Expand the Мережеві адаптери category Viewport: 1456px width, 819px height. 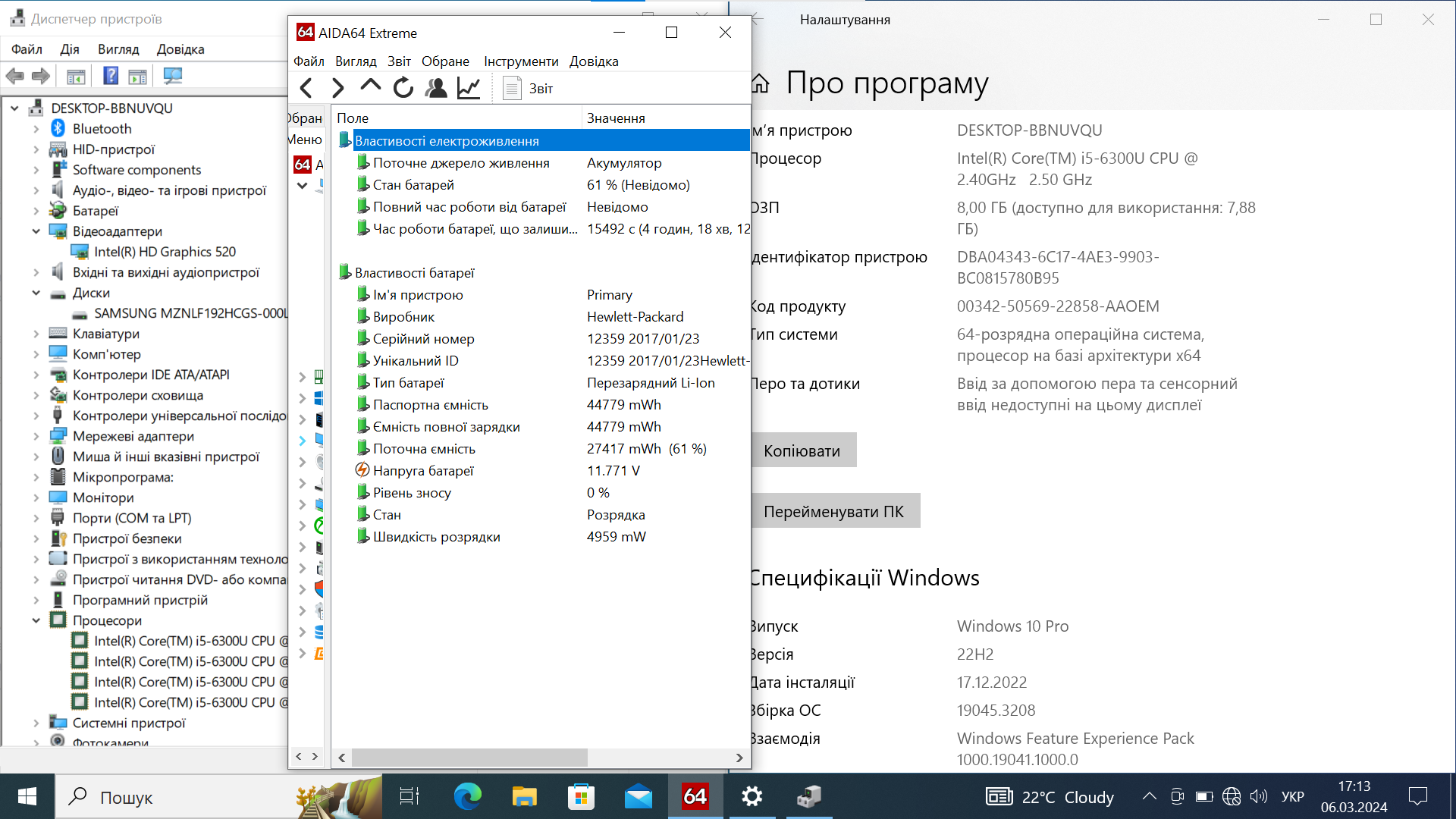[36, 436]
